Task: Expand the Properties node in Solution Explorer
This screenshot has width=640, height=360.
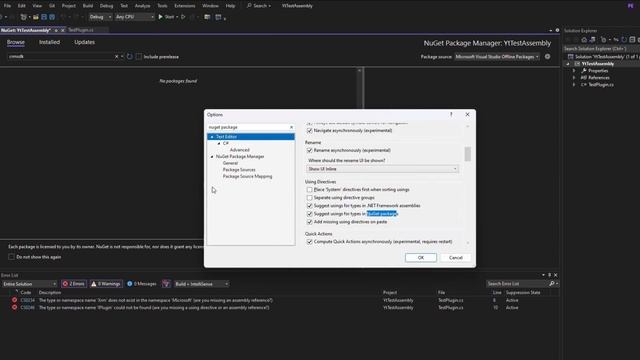Action: click(574, 71)
